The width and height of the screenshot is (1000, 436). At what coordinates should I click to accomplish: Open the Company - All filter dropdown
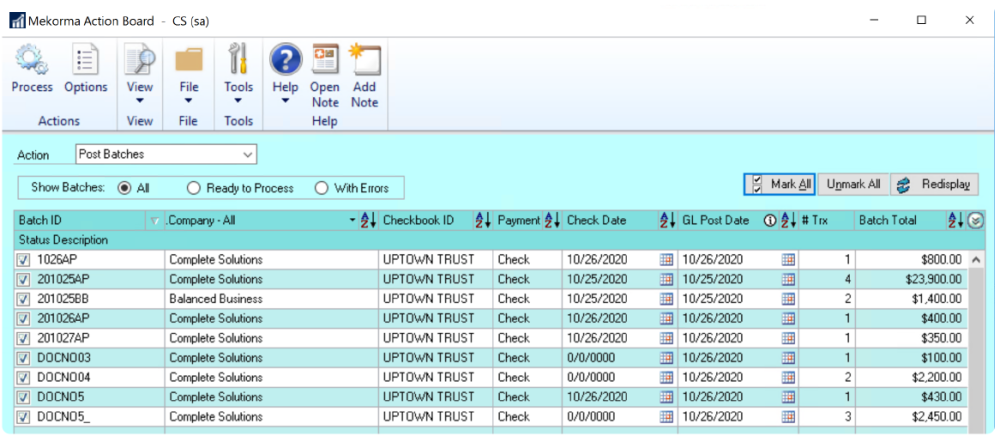coord(352,221)
